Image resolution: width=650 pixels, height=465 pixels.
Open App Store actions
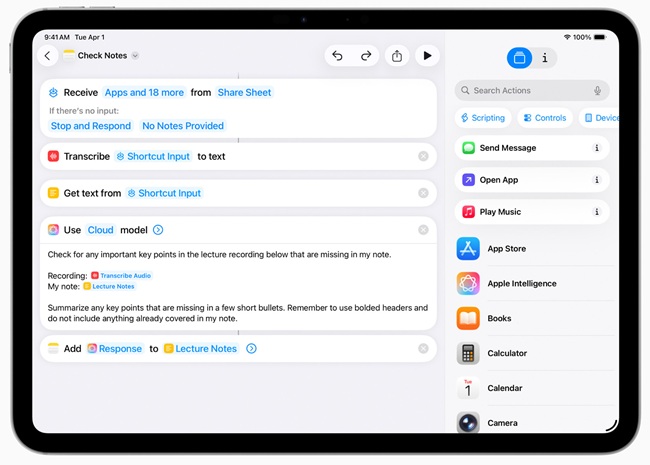pos(535,249)
